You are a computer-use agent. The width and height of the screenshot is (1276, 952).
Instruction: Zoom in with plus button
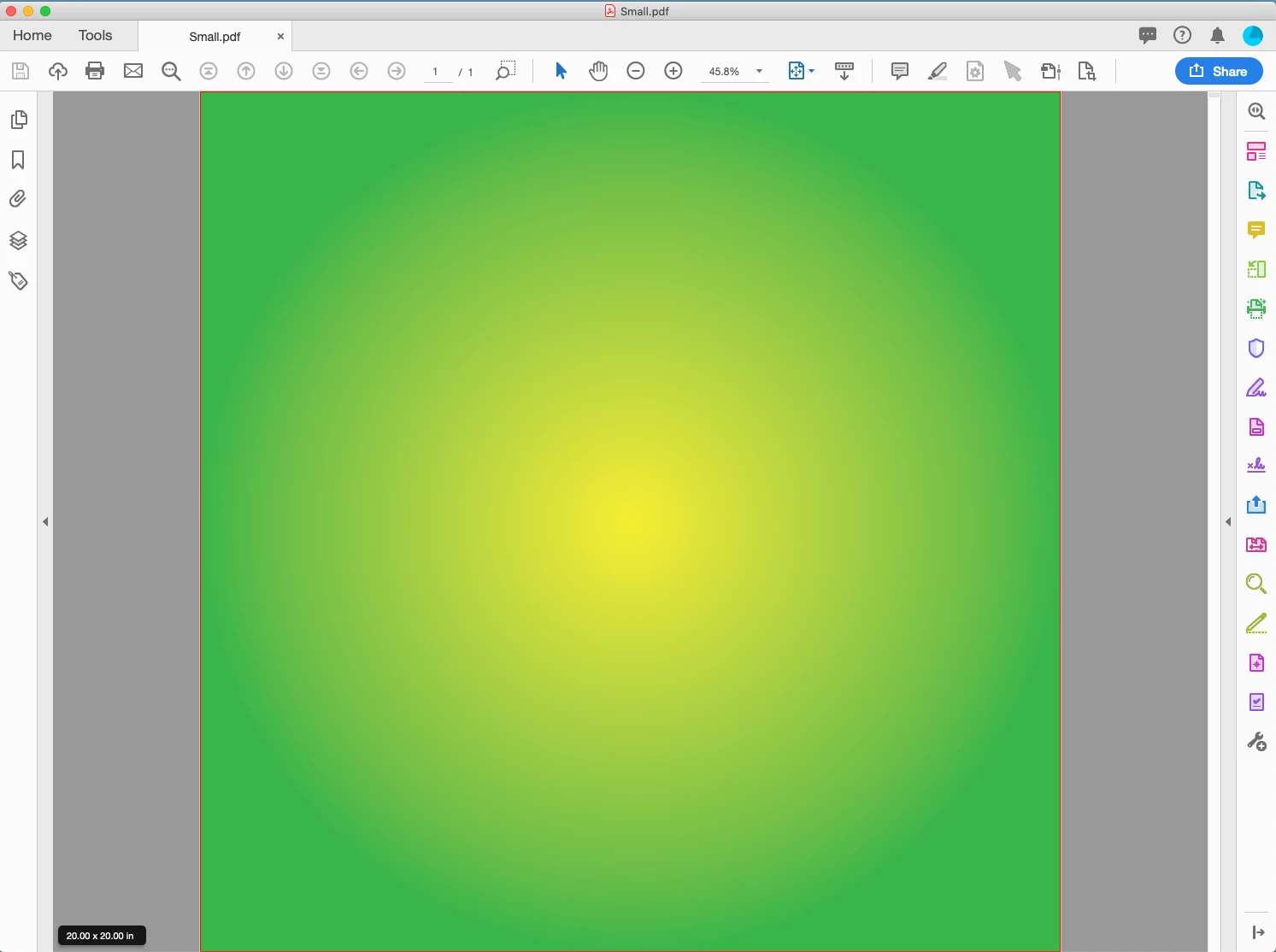coord(673,71)
